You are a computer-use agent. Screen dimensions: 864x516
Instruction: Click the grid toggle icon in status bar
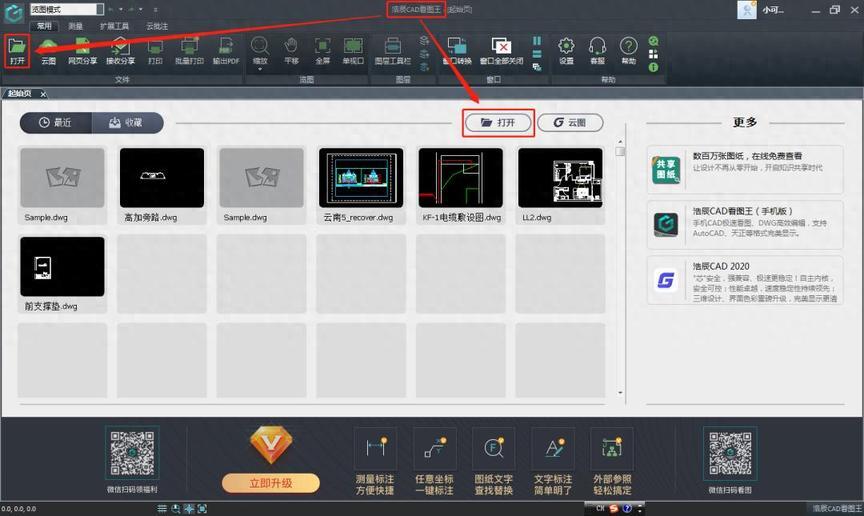(162, 509)
